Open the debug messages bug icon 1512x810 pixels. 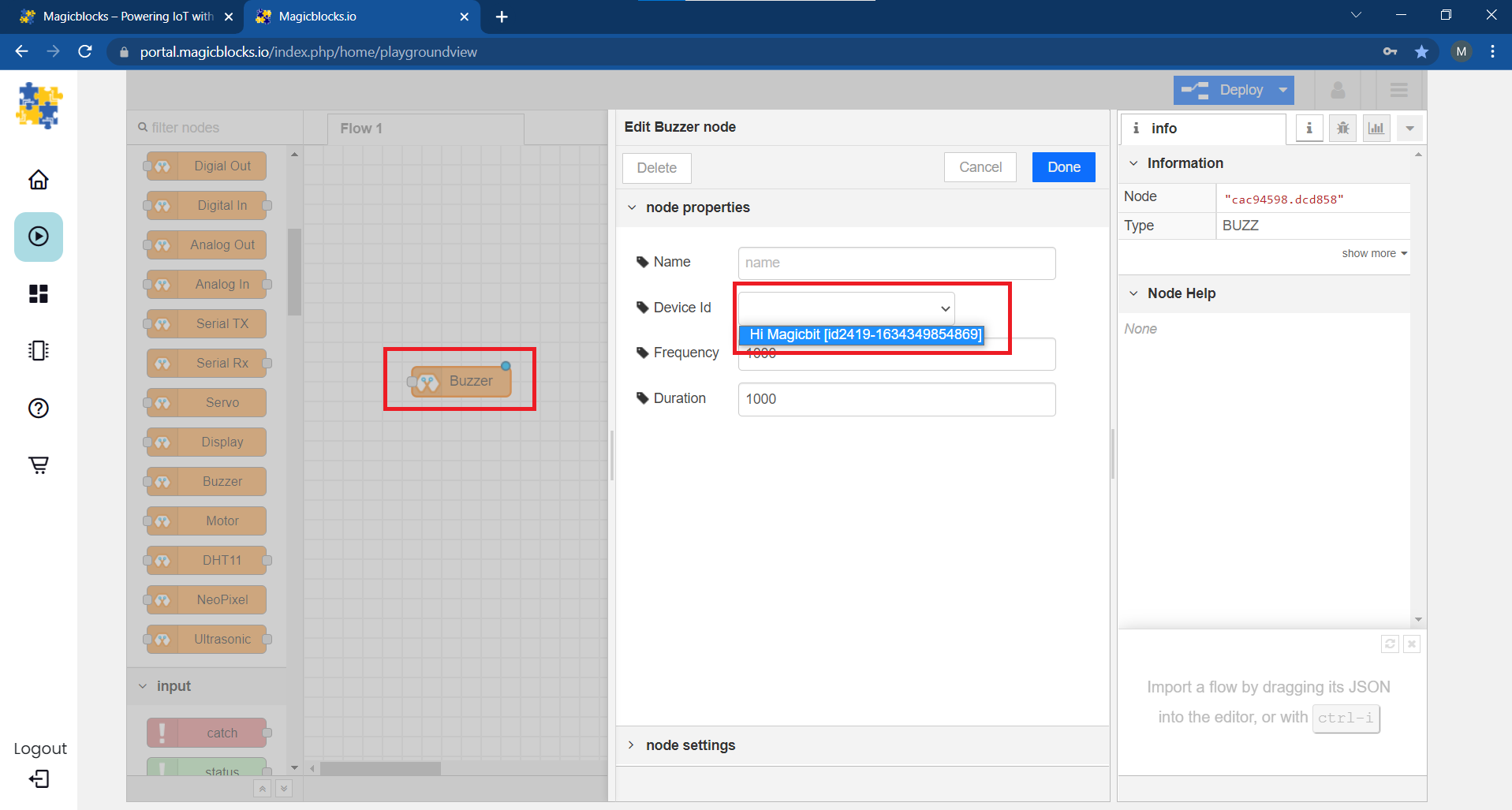(1342, 128)
